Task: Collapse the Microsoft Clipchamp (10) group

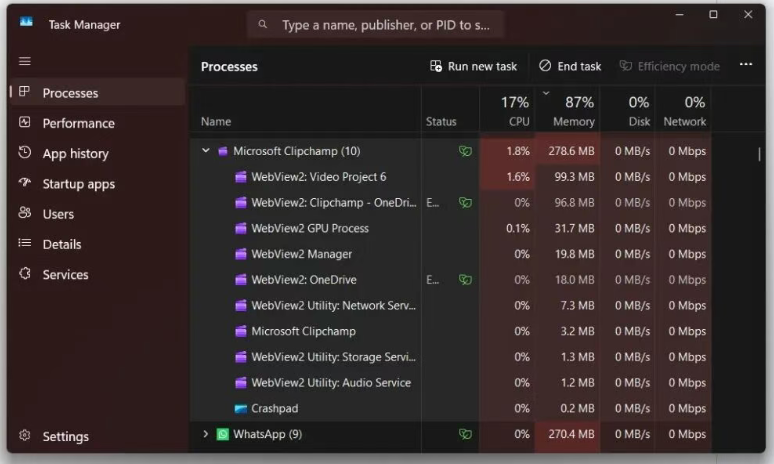Action: pyautogui.click(x=206, y=151)
